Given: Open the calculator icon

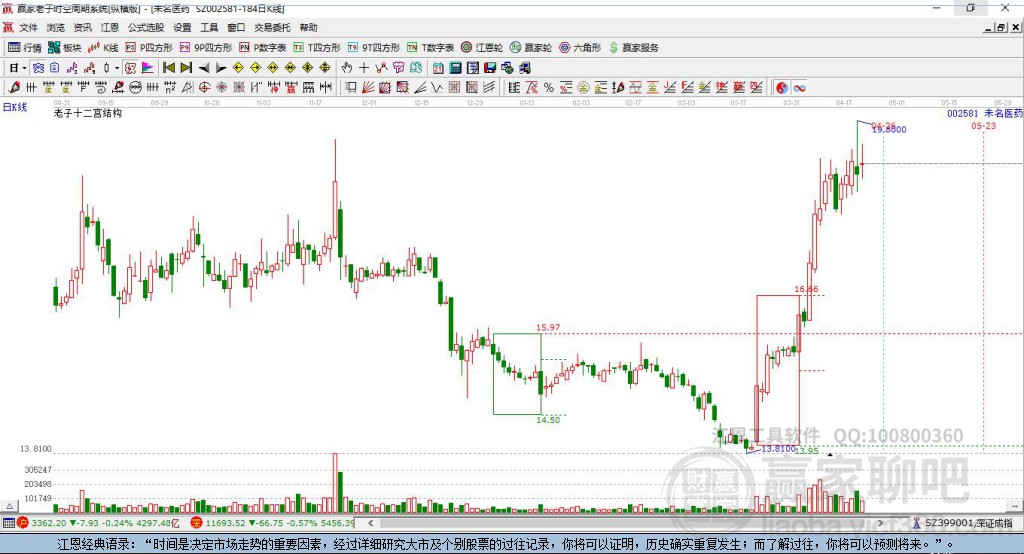Looking at the screenshot, I should point(455,68).
